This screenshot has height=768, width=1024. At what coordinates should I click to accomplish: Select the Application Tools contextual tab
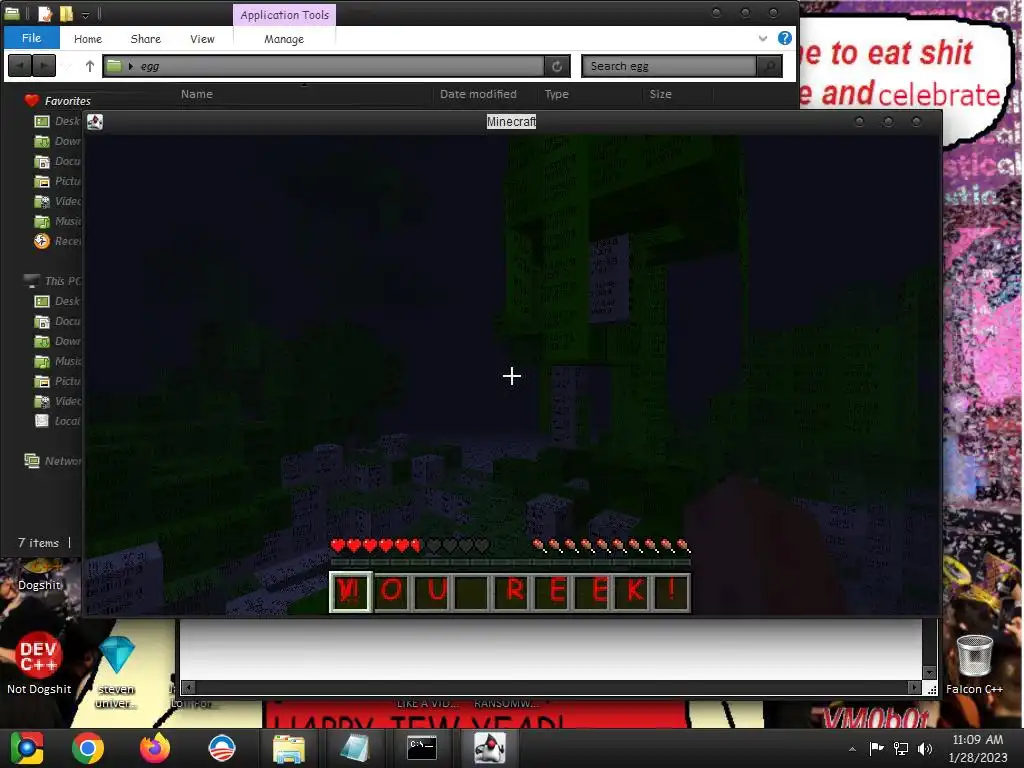tap(284, 14)
